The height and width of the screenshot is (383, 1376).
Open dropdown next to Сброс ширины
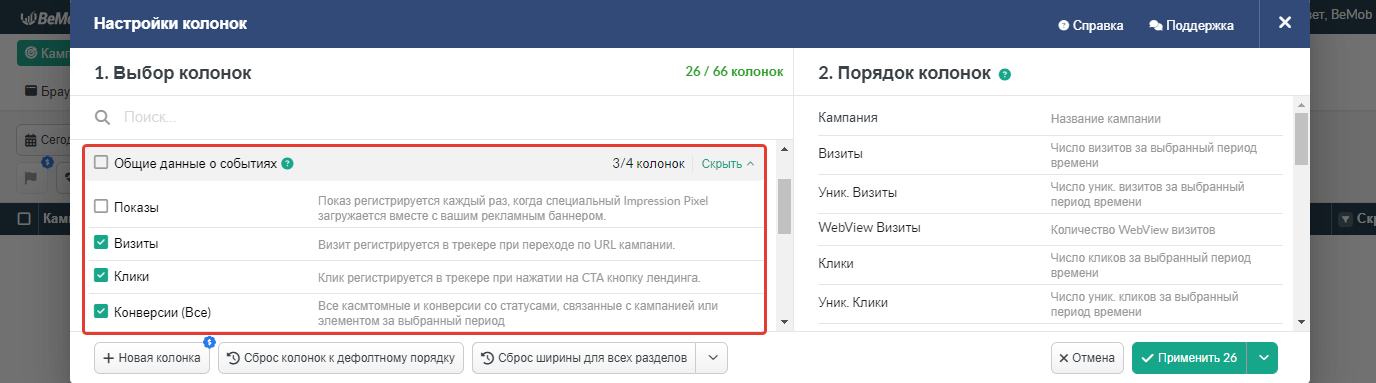(x=712, y=358)
